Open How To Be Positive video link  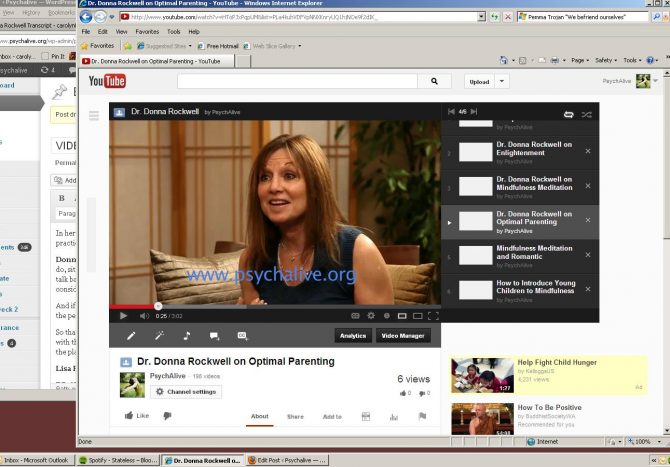(x=550, y=408)
